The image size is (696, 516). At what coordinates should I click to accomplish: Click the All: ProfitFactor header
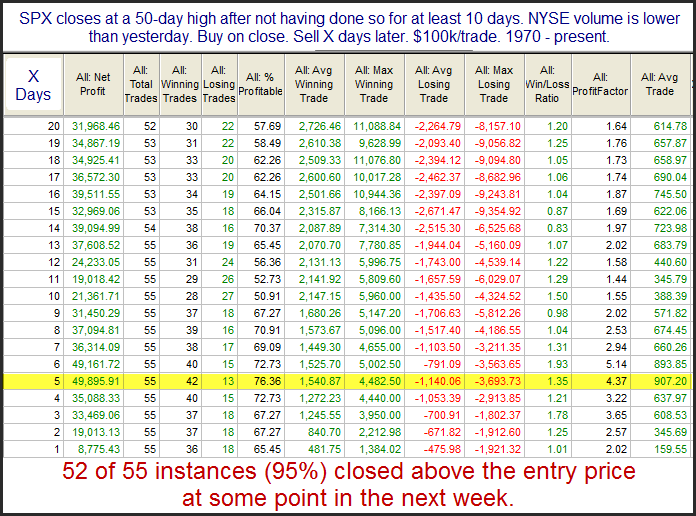coord(600,84)
